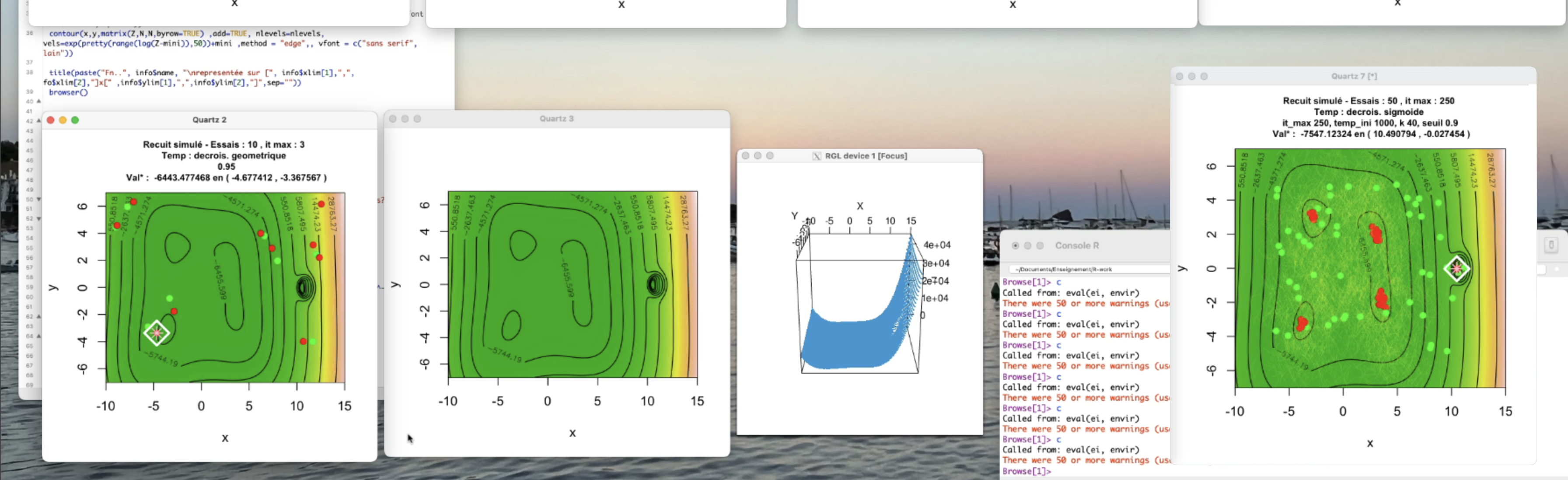Toggle code fold arrow at line 52
1568x480 pixels.
click(39, 219)
